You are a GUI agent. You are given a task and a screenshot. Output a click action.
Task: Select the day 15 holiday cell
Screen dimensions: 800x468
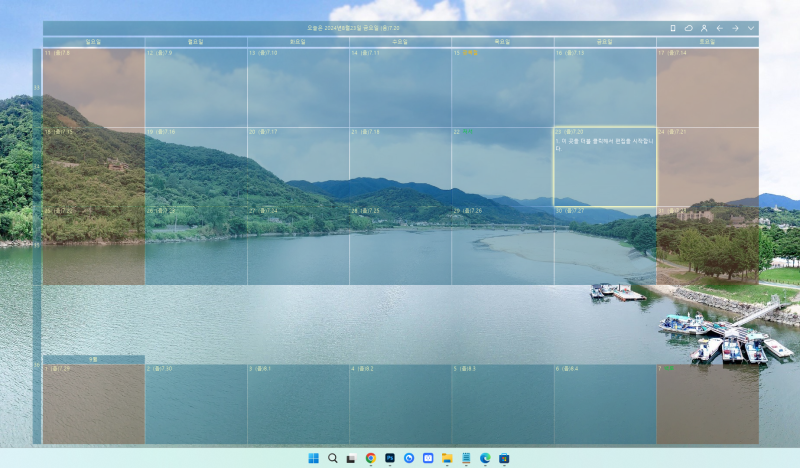503,88
